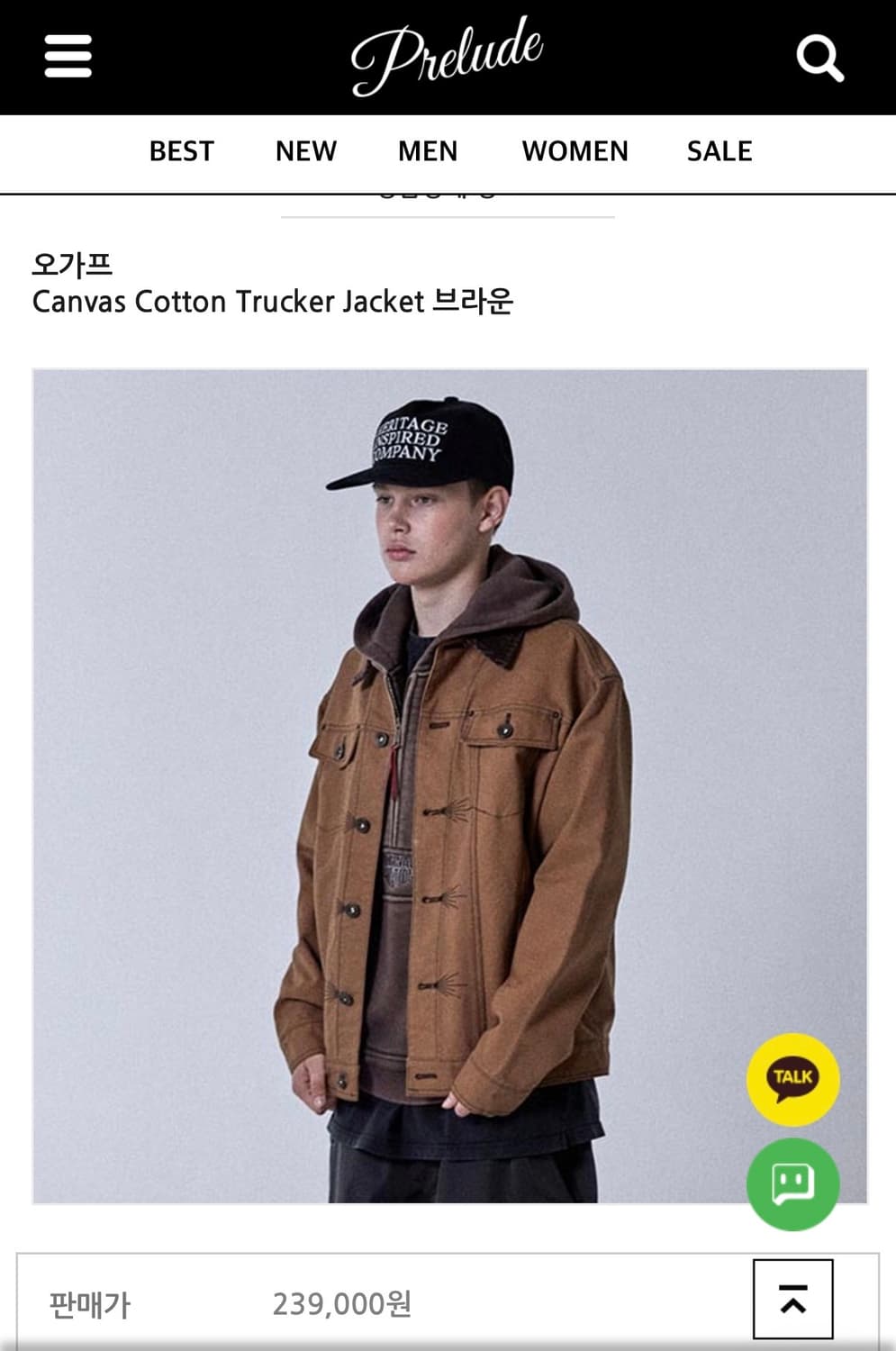Screen dimensions: 896x1351
Task: Open the SALE category
Action: tap(720, 151)
